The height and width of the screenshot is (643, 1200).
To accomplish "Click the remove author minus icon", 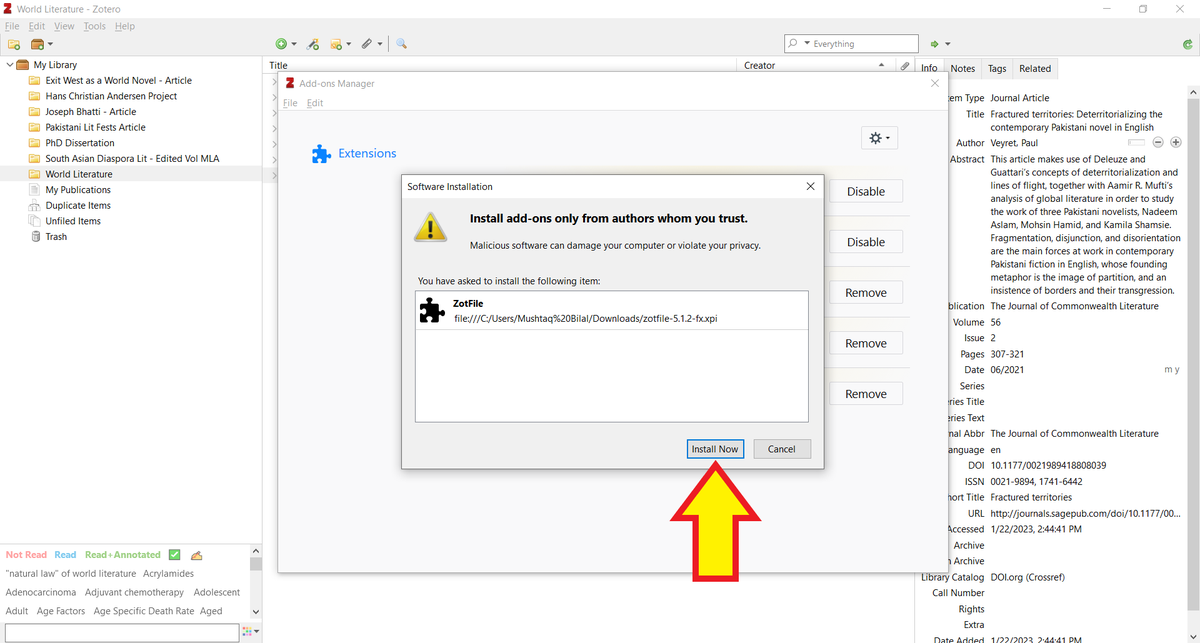I will 1158,143.
